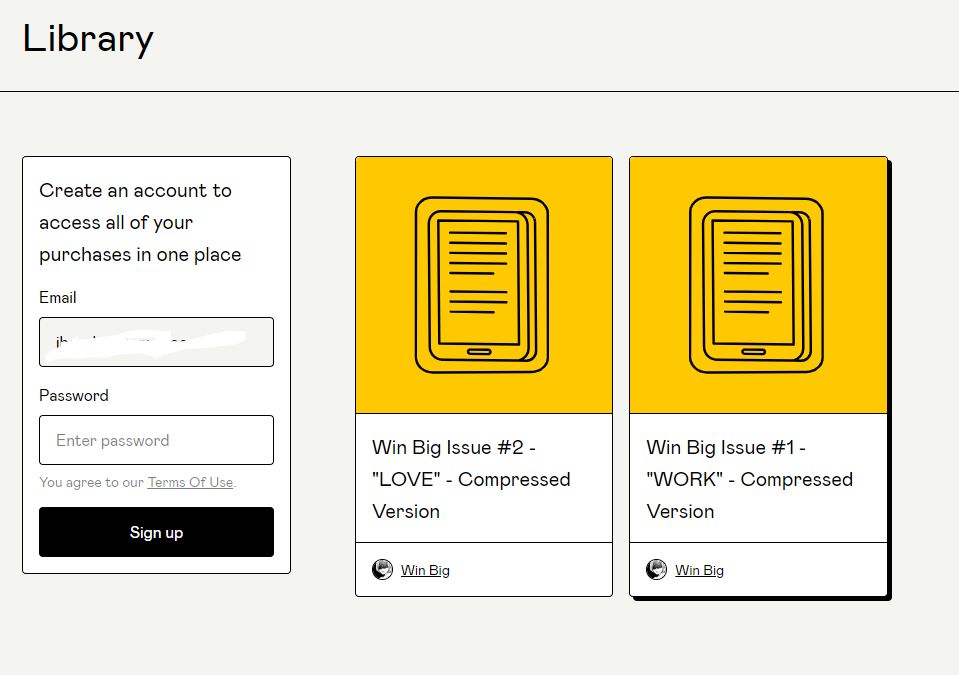Open Win Big creator link under Issue #2

pos(425,570)
